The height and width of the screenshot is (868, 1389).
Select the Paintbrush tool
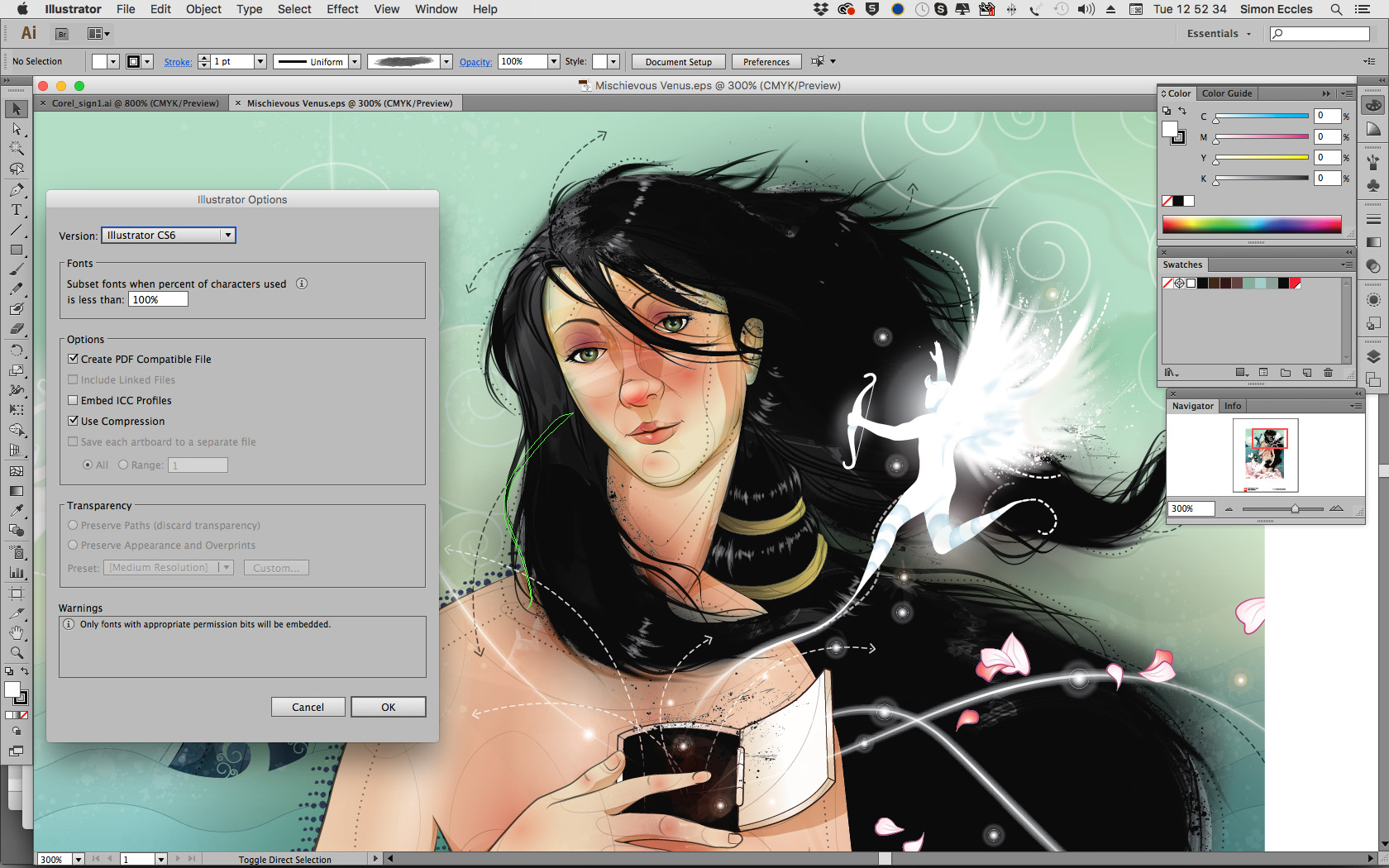tap(17, 269)
